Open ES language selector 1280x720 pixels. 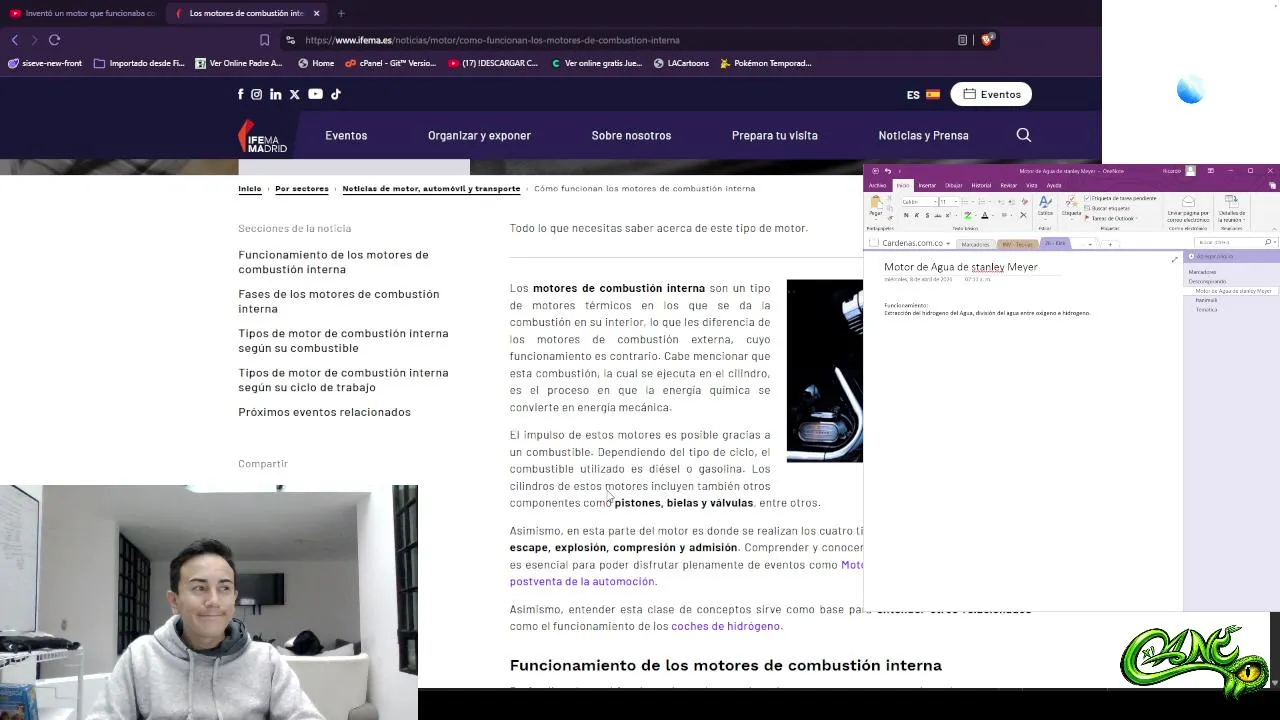click(923, 94)
